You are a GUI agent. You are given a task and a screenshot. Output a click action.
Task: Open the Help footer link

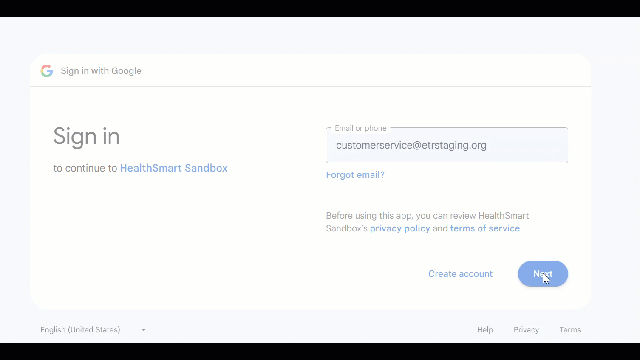click(x=485, y=329)
